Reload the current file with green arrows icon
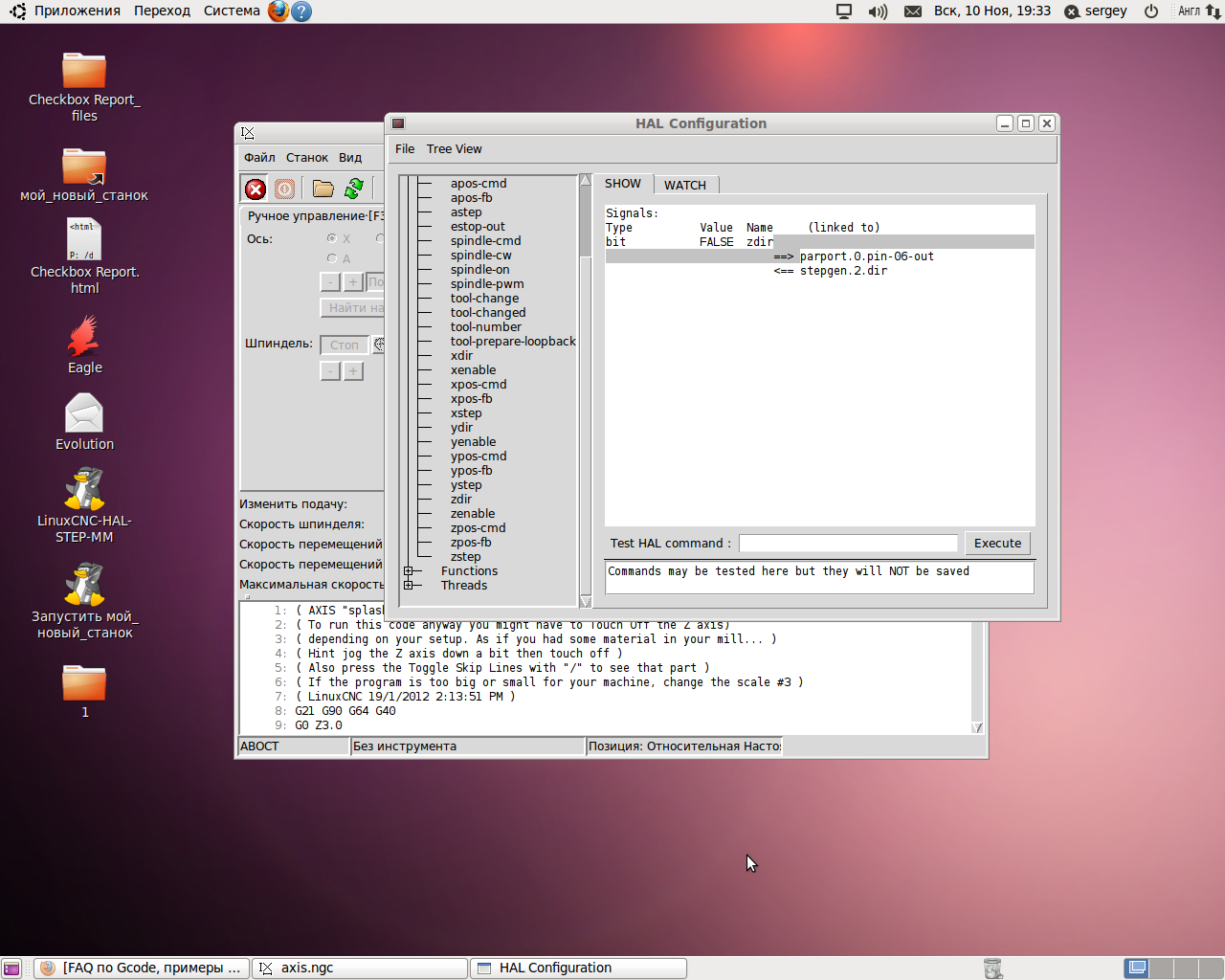 pos(354,189)
